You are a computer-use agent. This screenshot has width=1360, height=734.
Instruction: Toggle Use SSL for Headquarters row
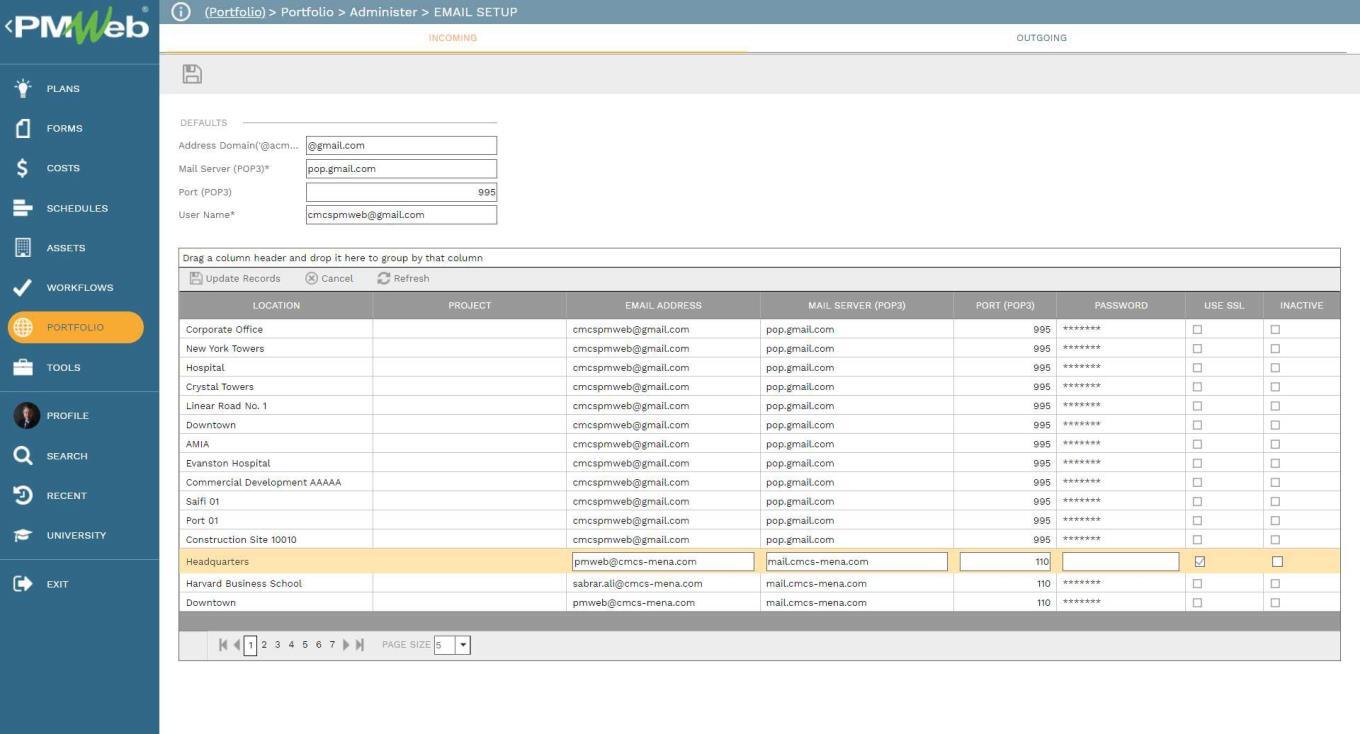point(1200,562)
